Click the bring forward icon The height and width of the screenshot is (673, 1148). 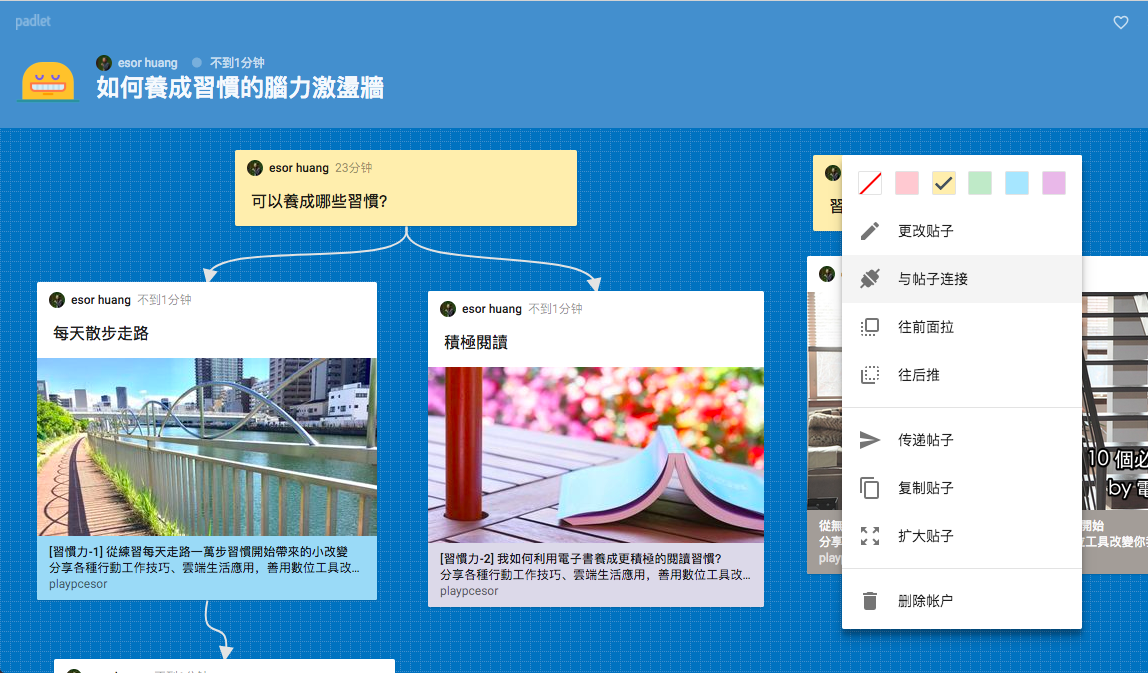[x=870, y=327]
